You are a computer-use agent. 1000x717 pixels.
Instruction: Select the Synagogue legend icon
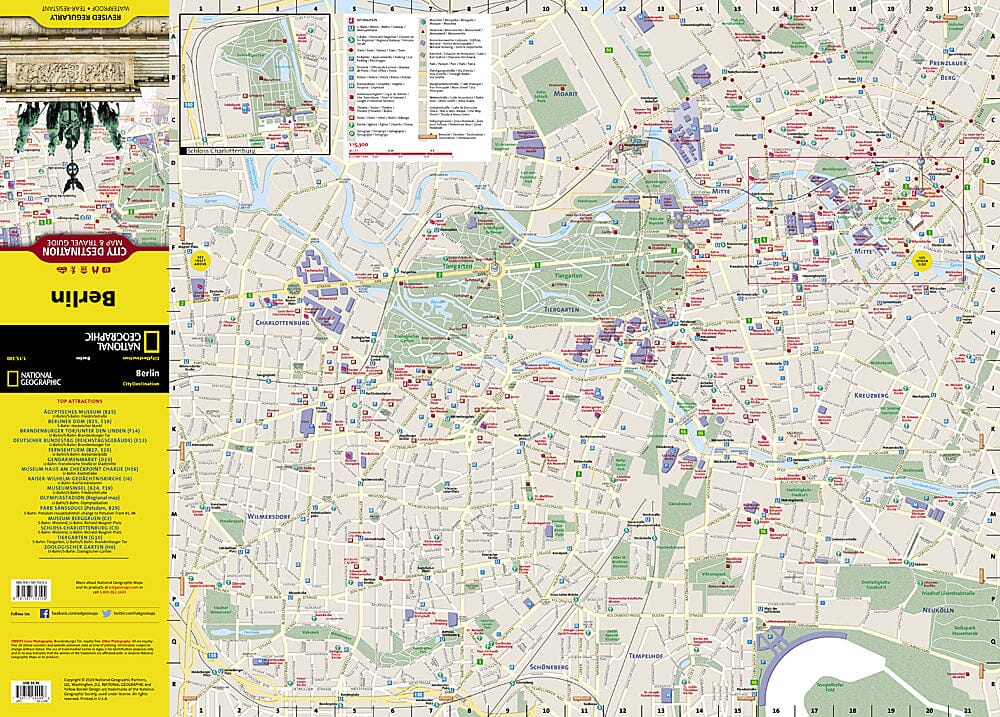[x=351, y=133]
